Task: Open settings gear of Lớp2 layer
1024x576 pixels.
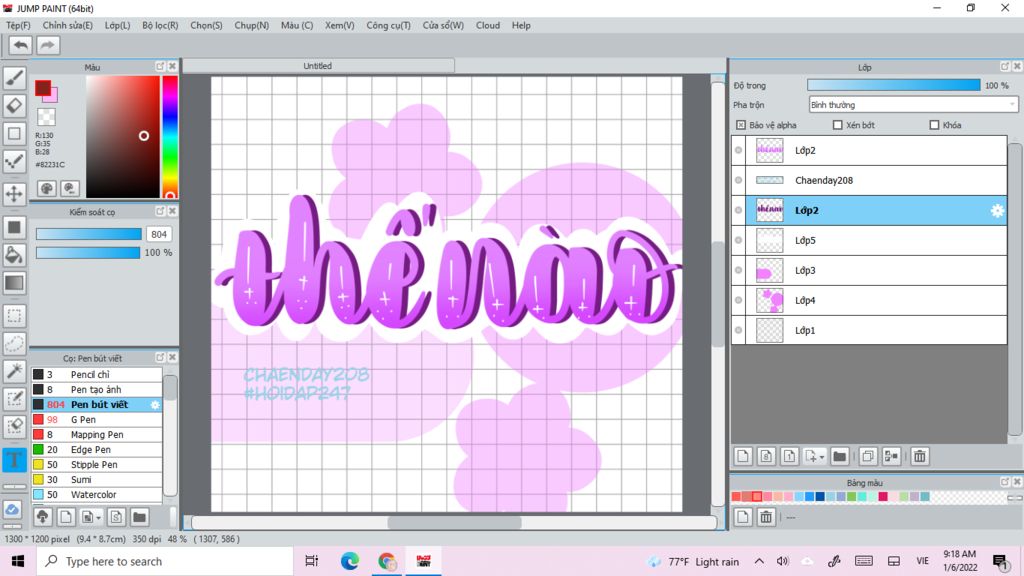Action: pyautogui.click(x=997, y=210)
